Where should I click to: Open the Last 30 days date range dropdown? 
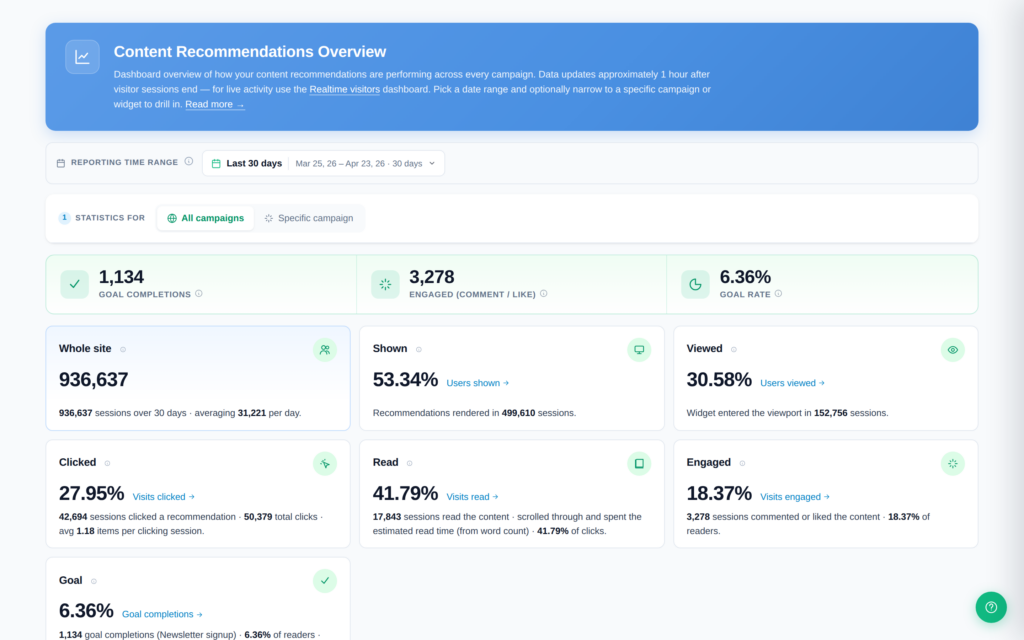click(323, 163)
